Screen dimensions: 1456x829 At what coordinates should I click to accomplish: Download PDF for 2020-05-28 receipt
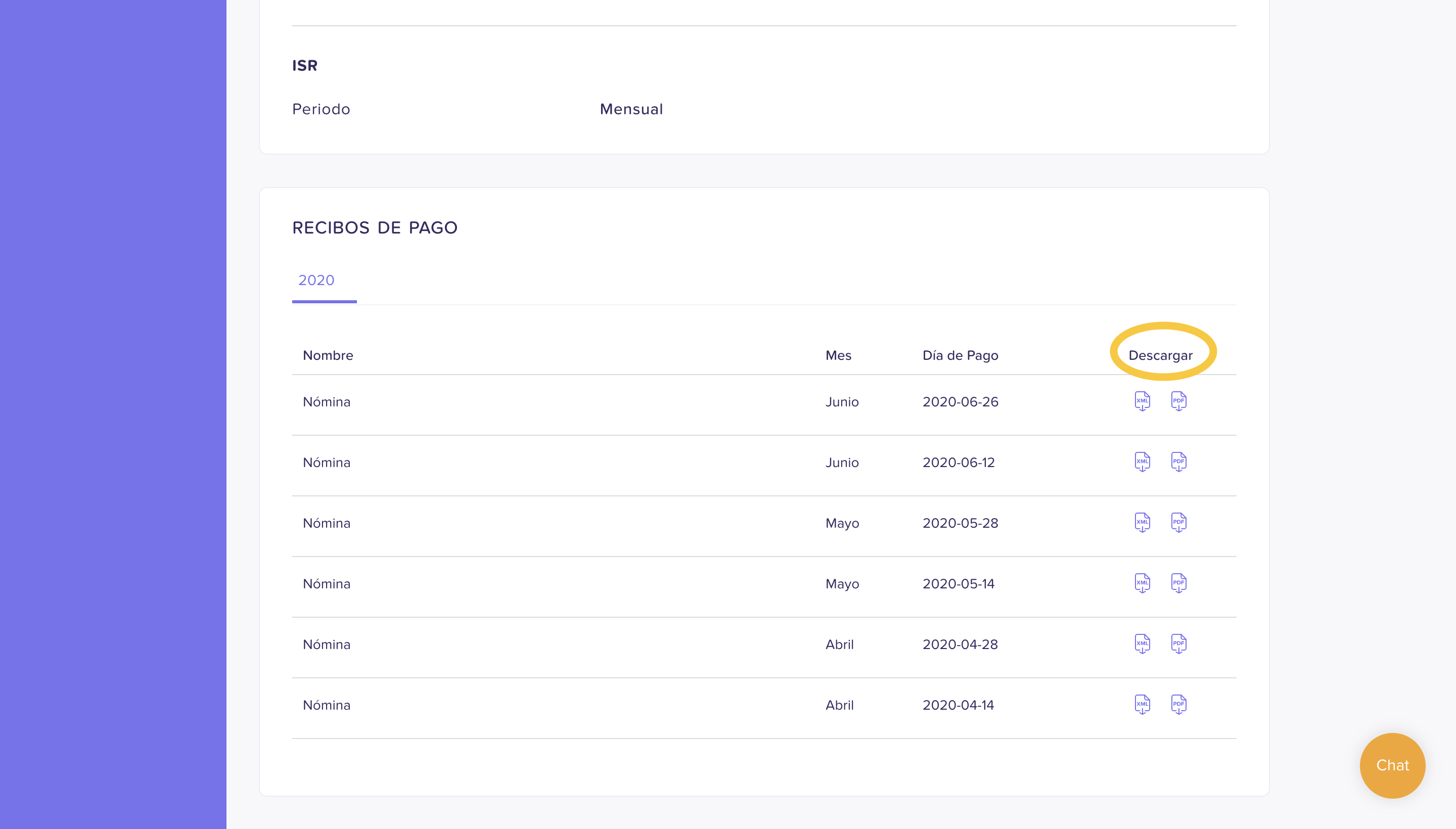[x=1178, y=523]
